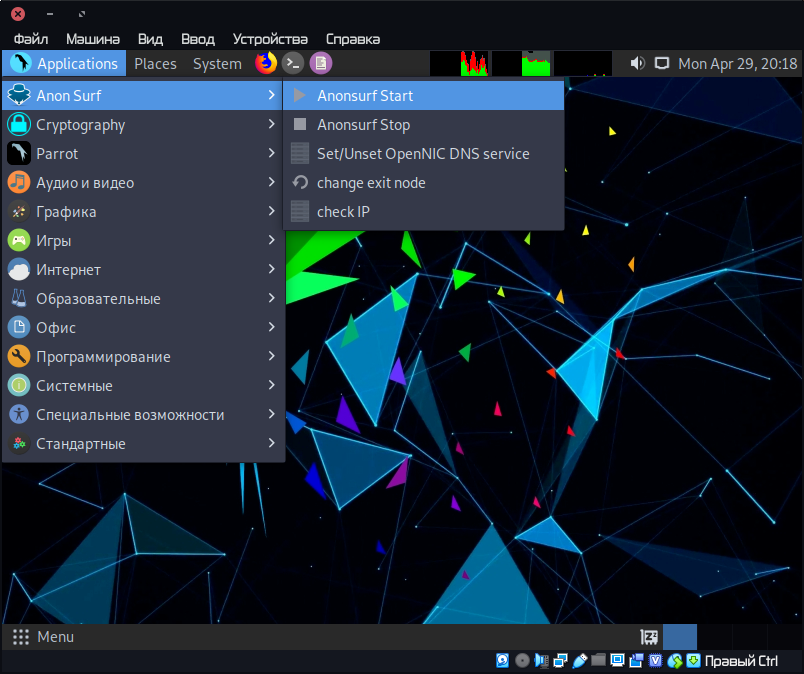Click the Anonsurf Stop square icon
This screenshot has width=804, height=674.
point(299,125)
